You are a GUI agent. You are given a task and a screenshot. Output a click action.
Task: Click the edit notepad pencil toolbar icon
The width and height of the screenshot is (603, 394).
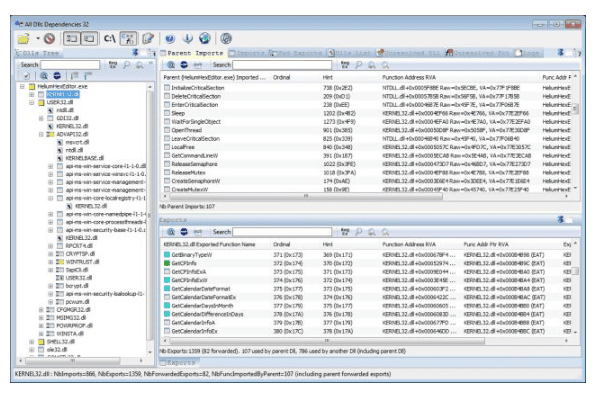[x=148, y=38]
